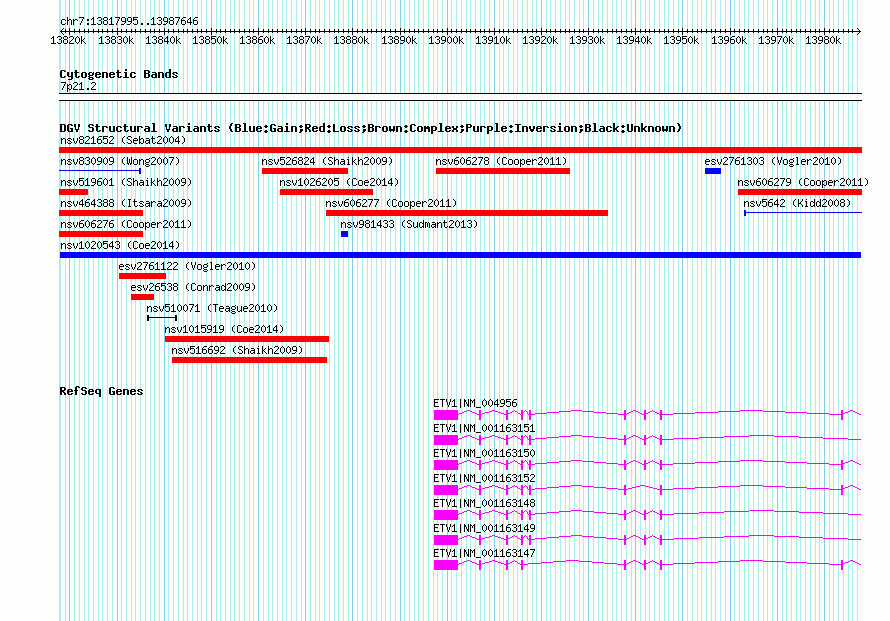Click the nsv1015919 red loss bar
Viewport: 890px width, 621px height.
(x=247, y=339)
